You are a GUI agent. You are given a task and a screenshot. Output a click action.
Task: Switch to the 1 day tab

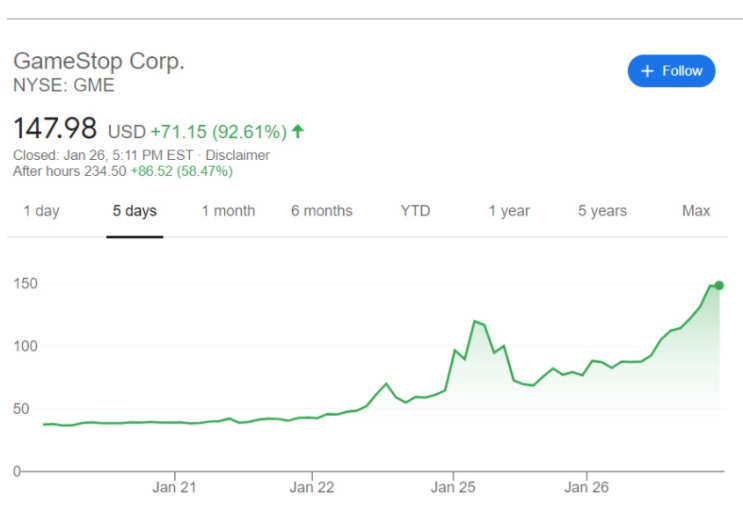[x=42, y=210]
